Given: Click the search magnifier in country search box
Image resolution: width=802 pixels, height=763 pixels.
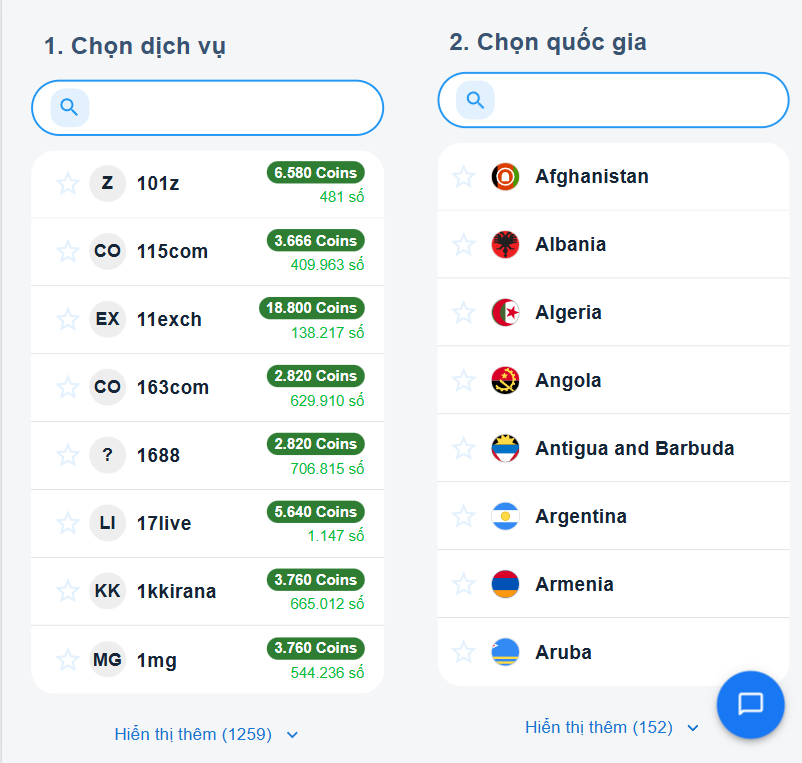Looking at the screenshot, I should (474, 100).
